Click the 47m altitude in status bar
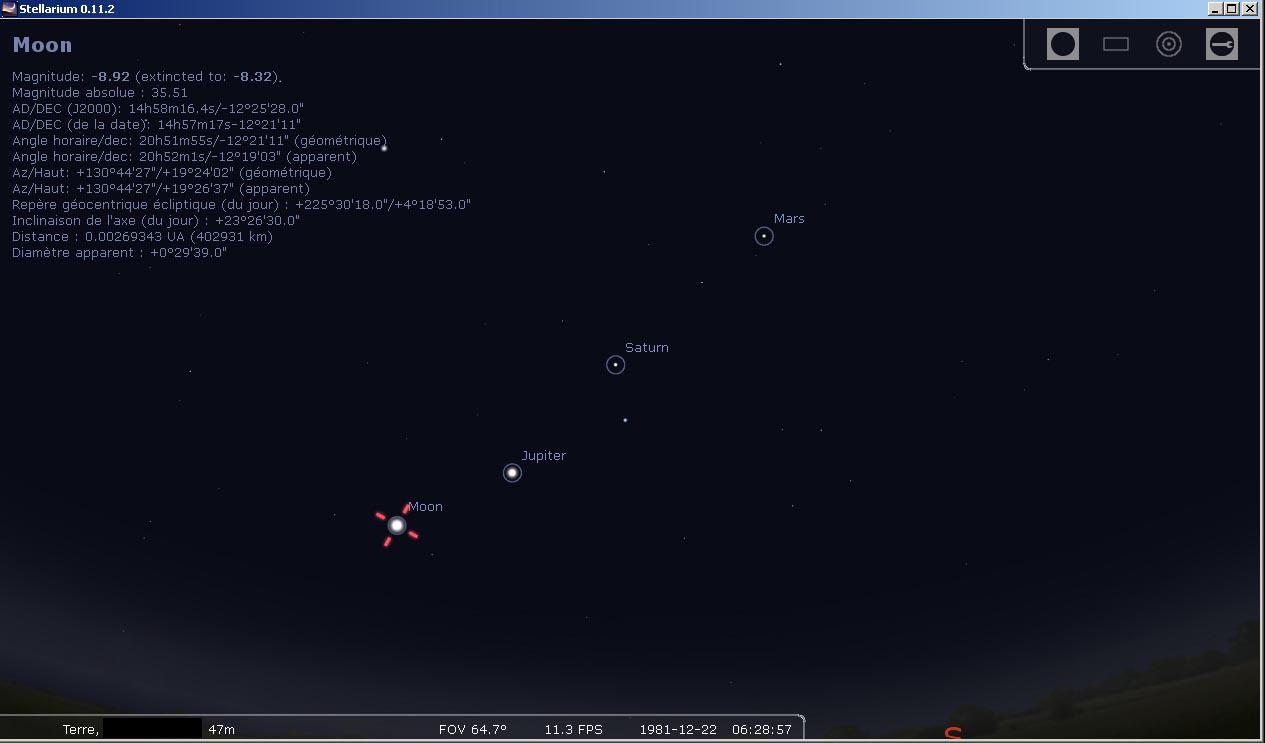This screenshot has width=1265, height=743. 222,730
